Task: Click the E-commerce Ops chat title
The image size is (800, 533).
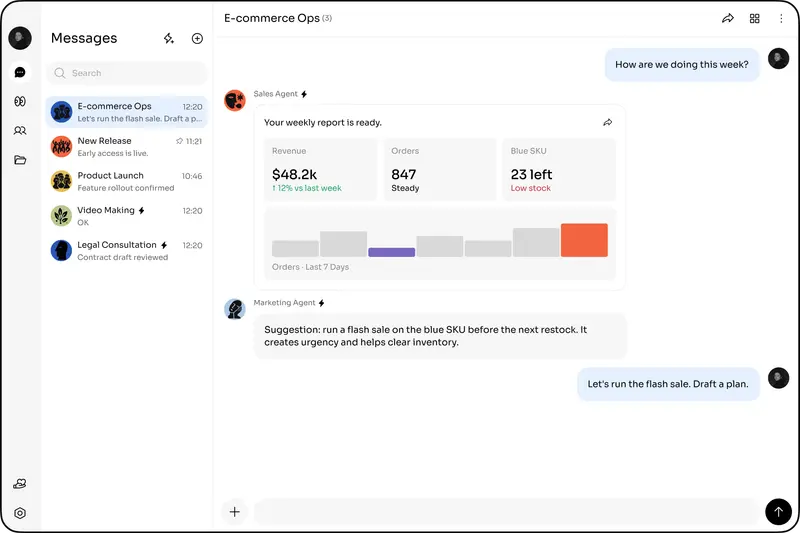Action: pos(272,18)
